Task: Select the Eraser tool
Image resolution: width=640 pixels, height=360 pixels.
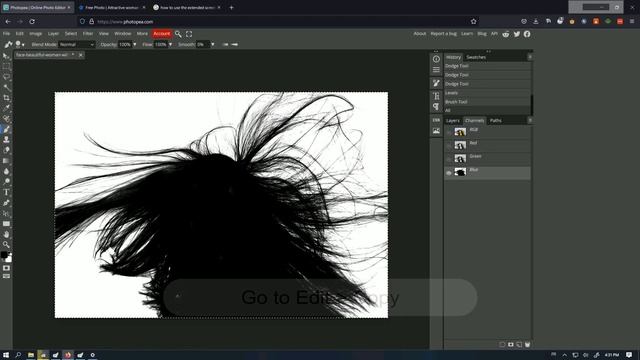Action: point(6,150)
